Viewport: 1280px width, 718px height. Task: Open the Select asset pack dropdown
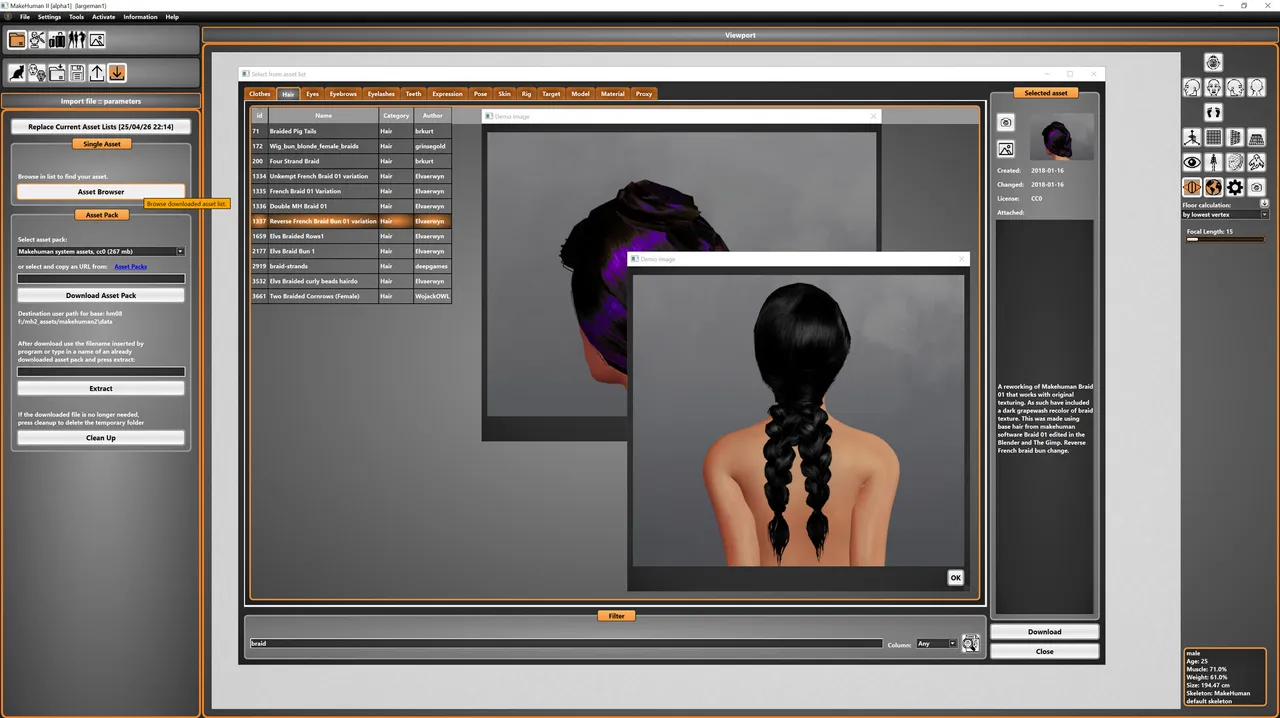coord(101,252)
